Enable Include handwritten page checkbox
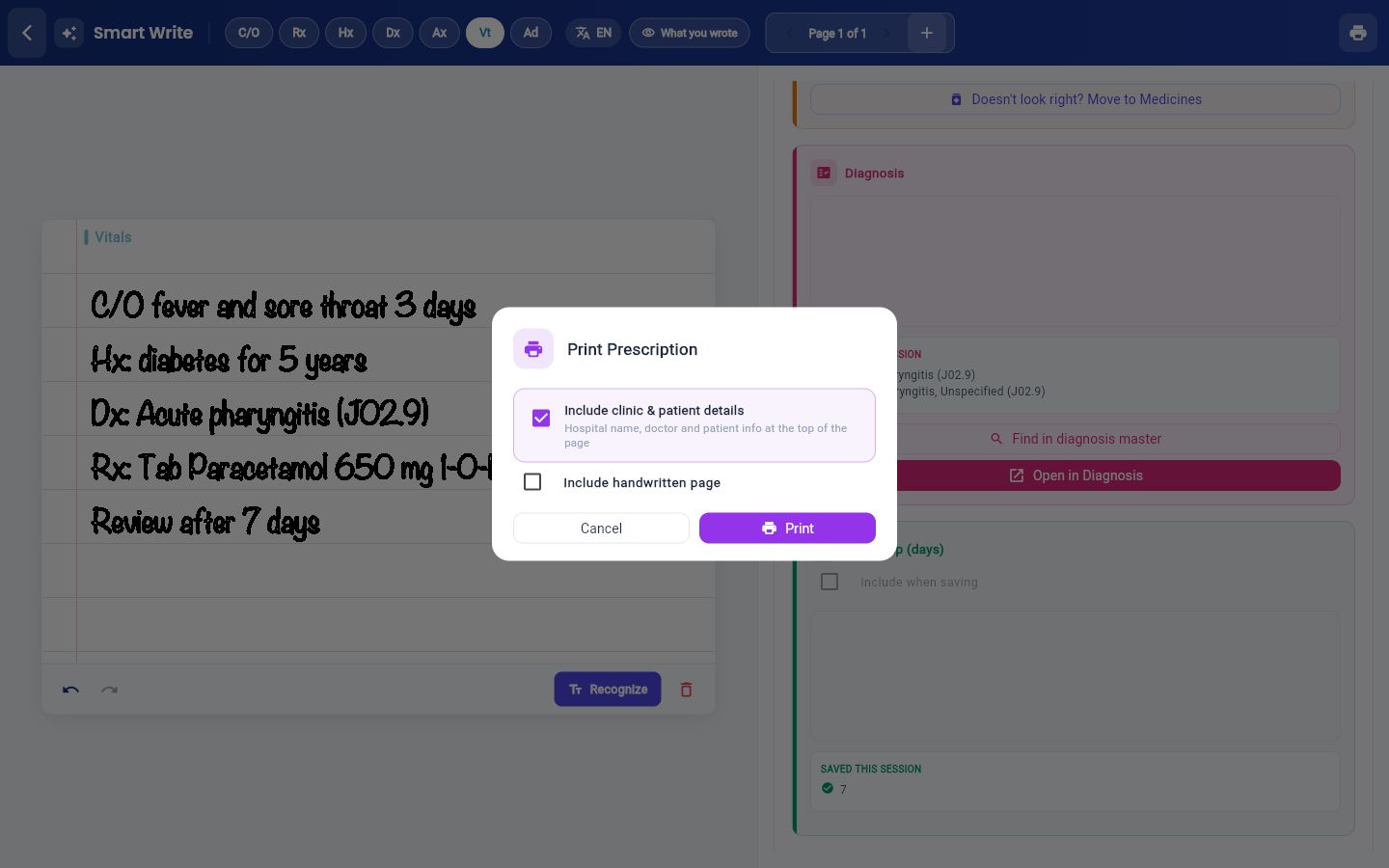The width and height of the screenshot is (1389, 868). coord(532,481)
